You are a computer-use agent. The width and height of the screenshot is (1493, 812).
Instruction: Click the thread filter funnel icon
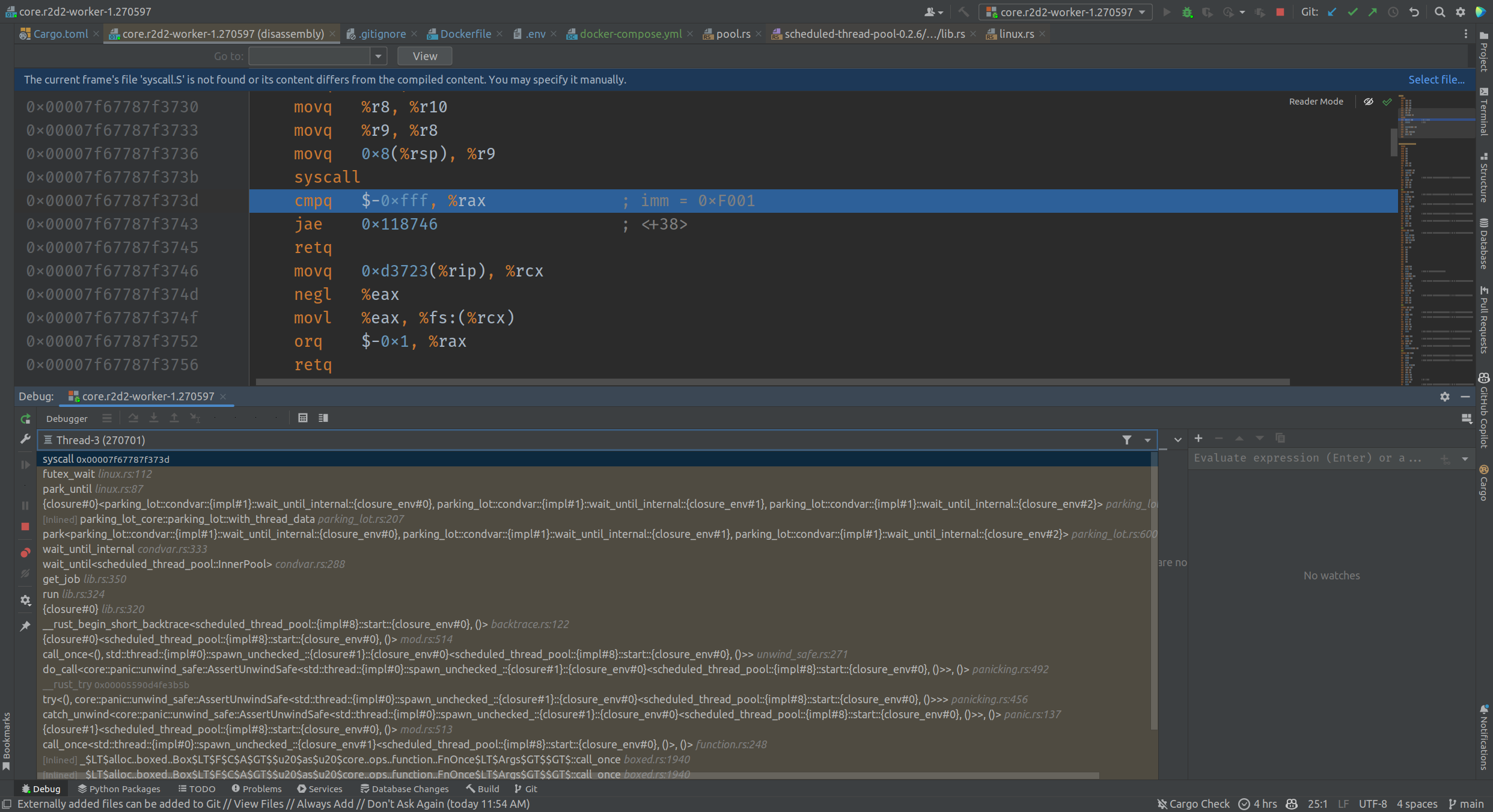click(x=1127, y=440)
